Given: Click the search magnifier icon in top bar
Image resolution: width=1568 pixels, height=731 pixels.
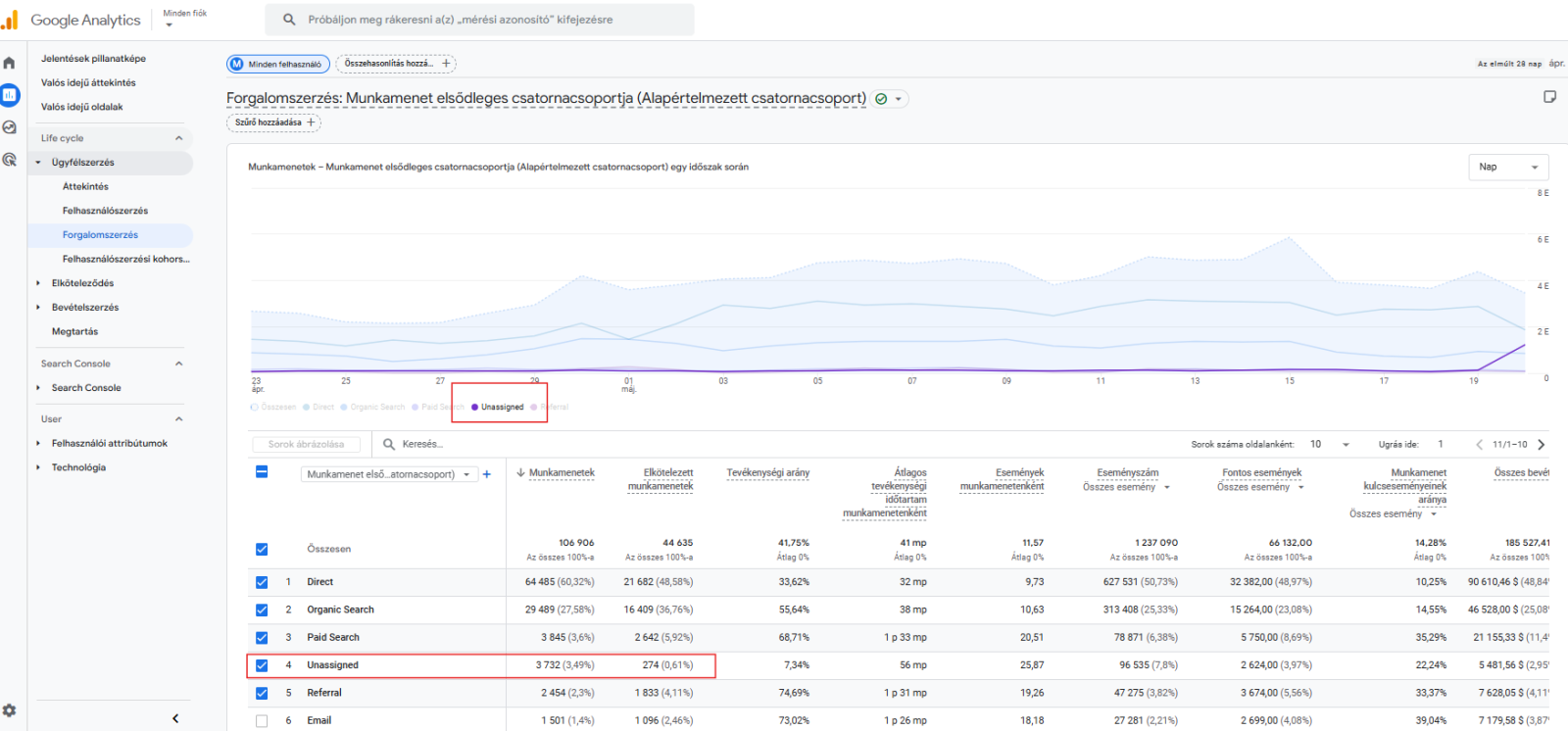Looking at the screenshot, I should click(289, 20).
